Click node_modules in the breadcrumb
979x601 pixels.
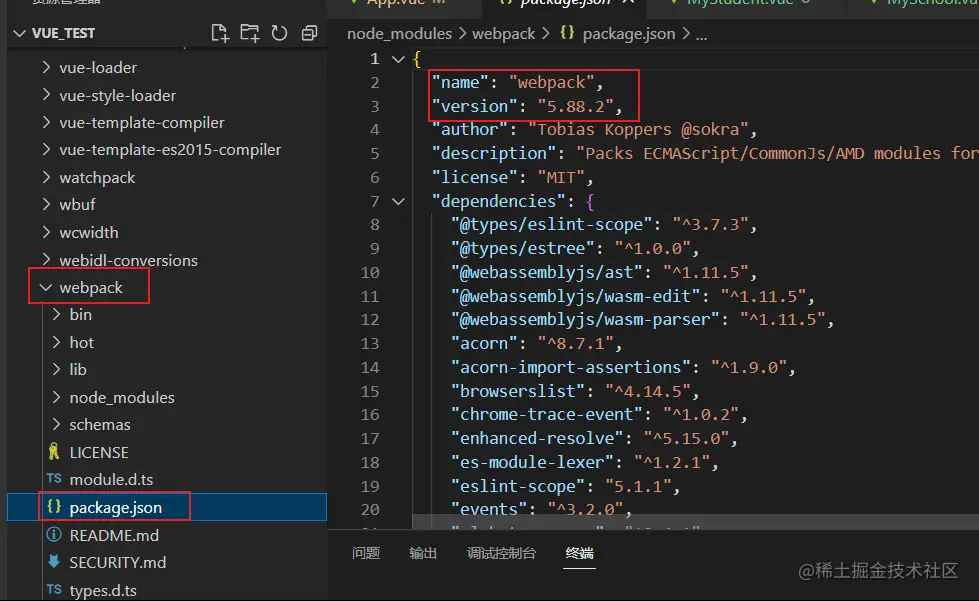[x=399, y=34]
